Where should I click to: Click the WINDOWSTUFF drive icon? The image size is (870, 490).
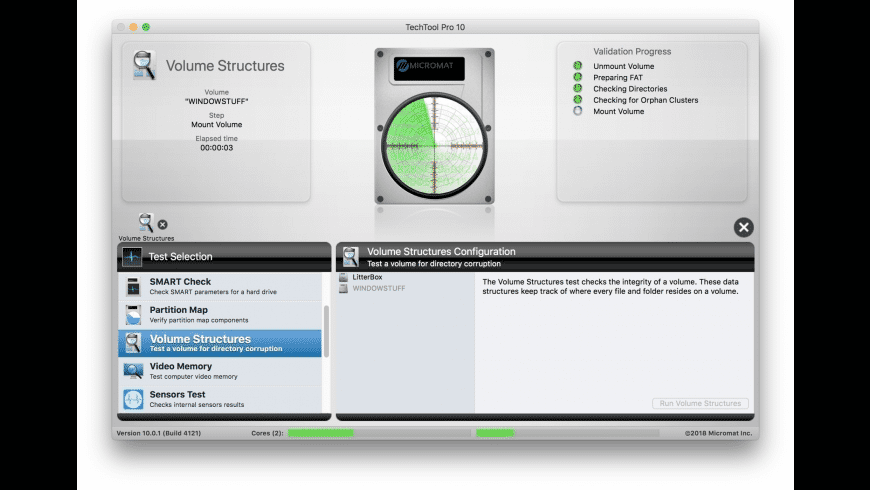tap(343, 289)
